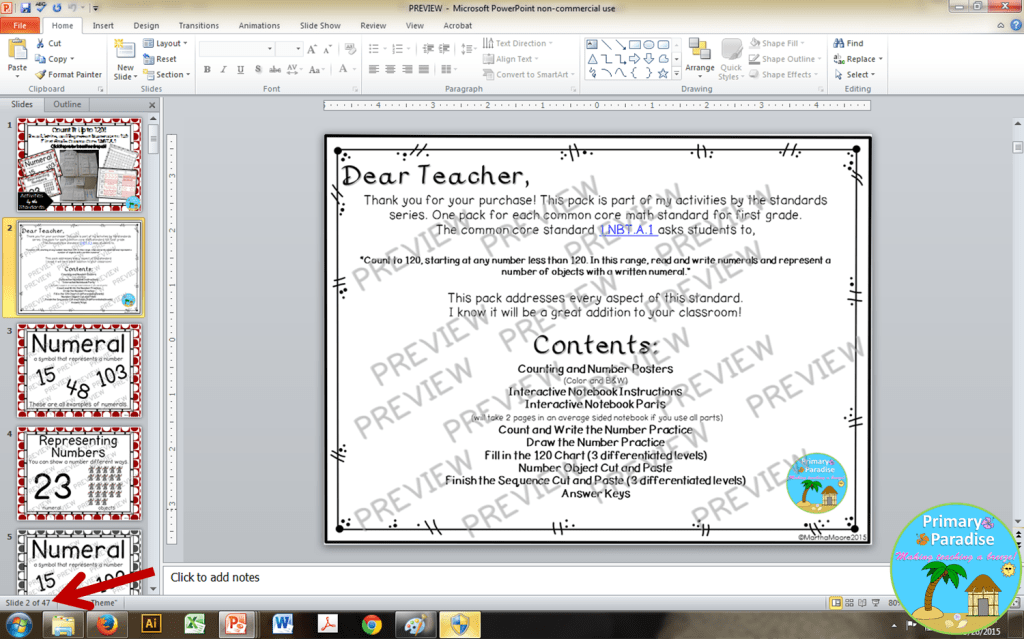Open the Select dropdown in Editing
This screenshot has width=1024, height=641.
click(855, 74)
